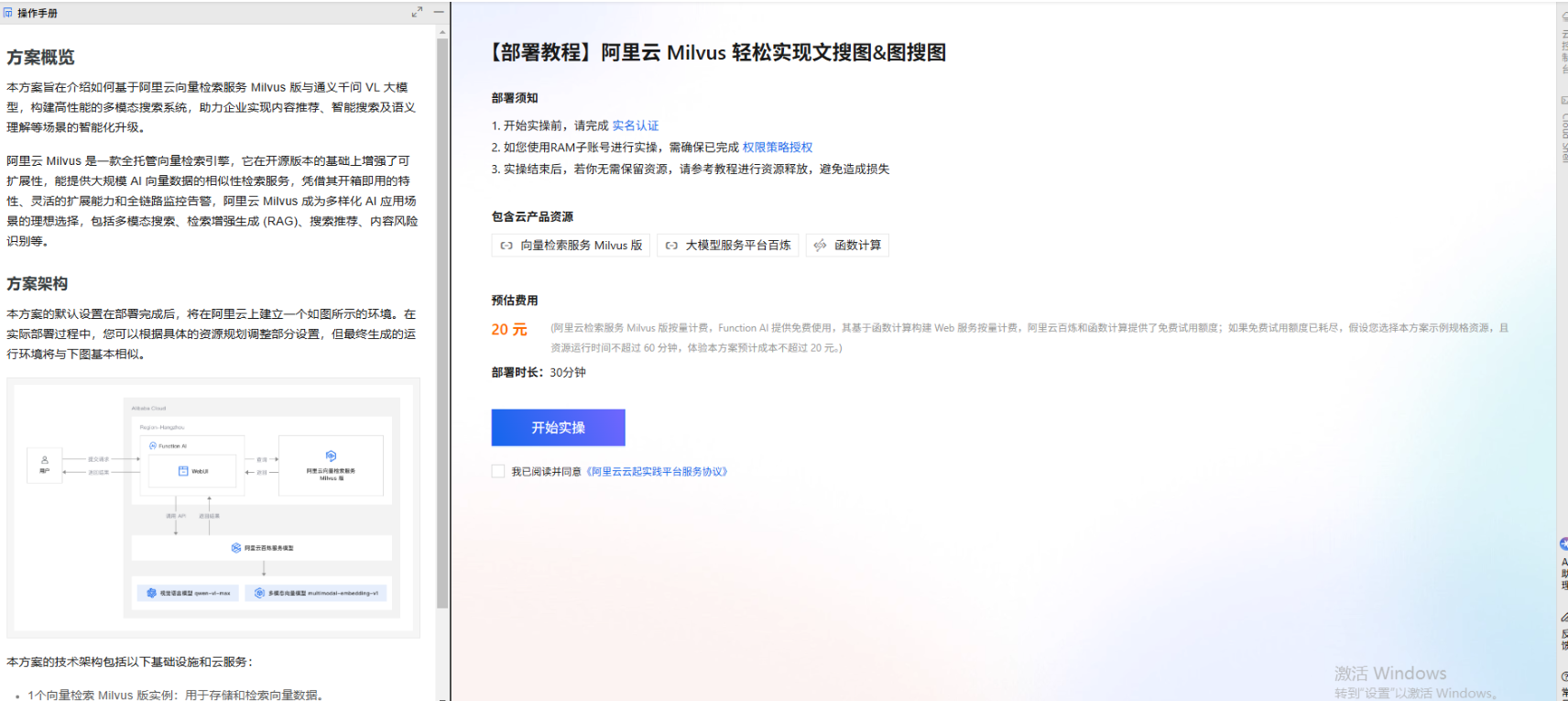Click the 部署时长：30分钟 text
1568x701 pixels.
coord(539,373)
